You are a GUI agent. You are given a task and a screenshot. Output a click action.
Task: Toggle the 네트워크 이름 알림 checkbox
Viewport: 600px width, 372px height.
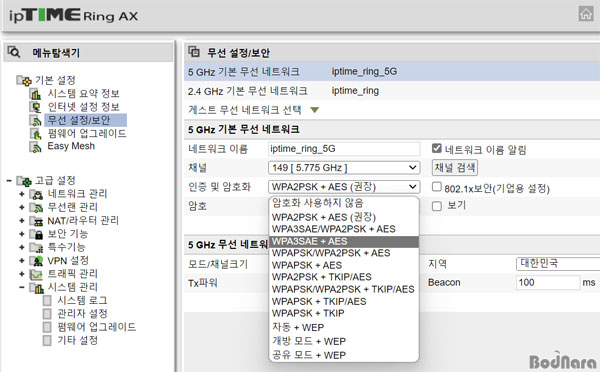coord(437,148)
